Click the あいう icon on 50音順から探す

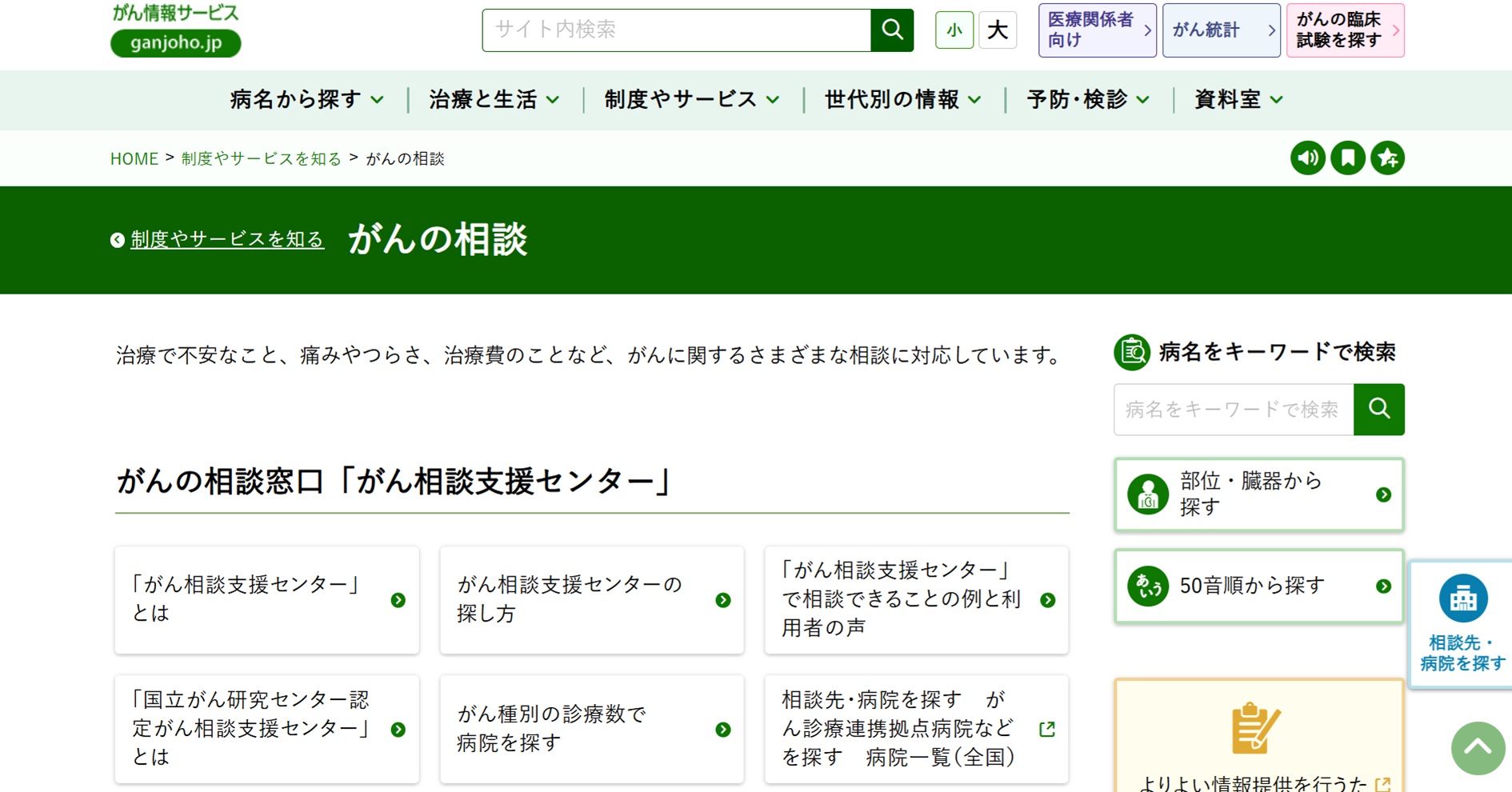(x=1146, y=585)
